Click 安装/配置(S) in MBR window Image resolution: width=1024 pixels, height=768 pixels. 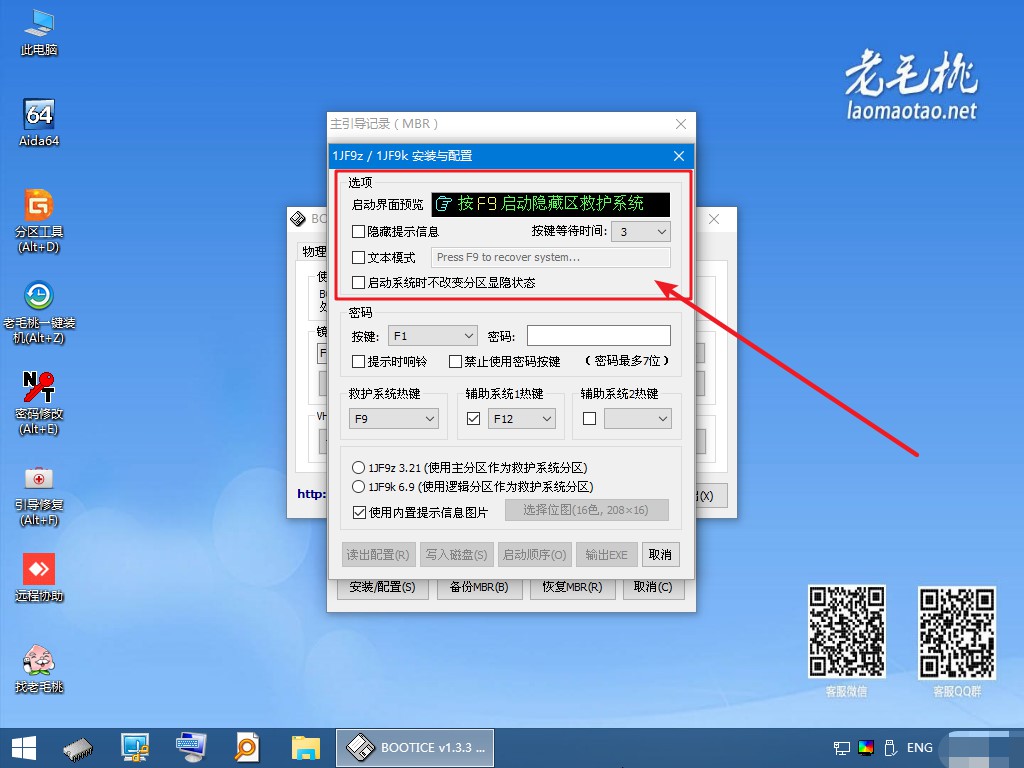(383, 587)
